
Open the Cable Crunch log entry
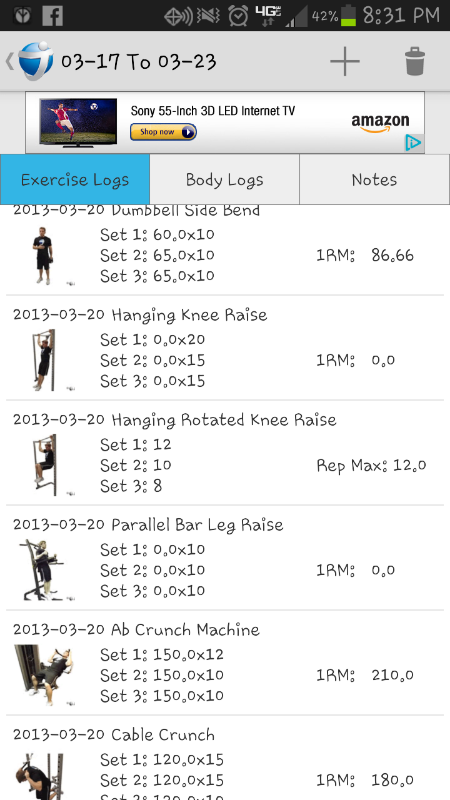(225, 758)
